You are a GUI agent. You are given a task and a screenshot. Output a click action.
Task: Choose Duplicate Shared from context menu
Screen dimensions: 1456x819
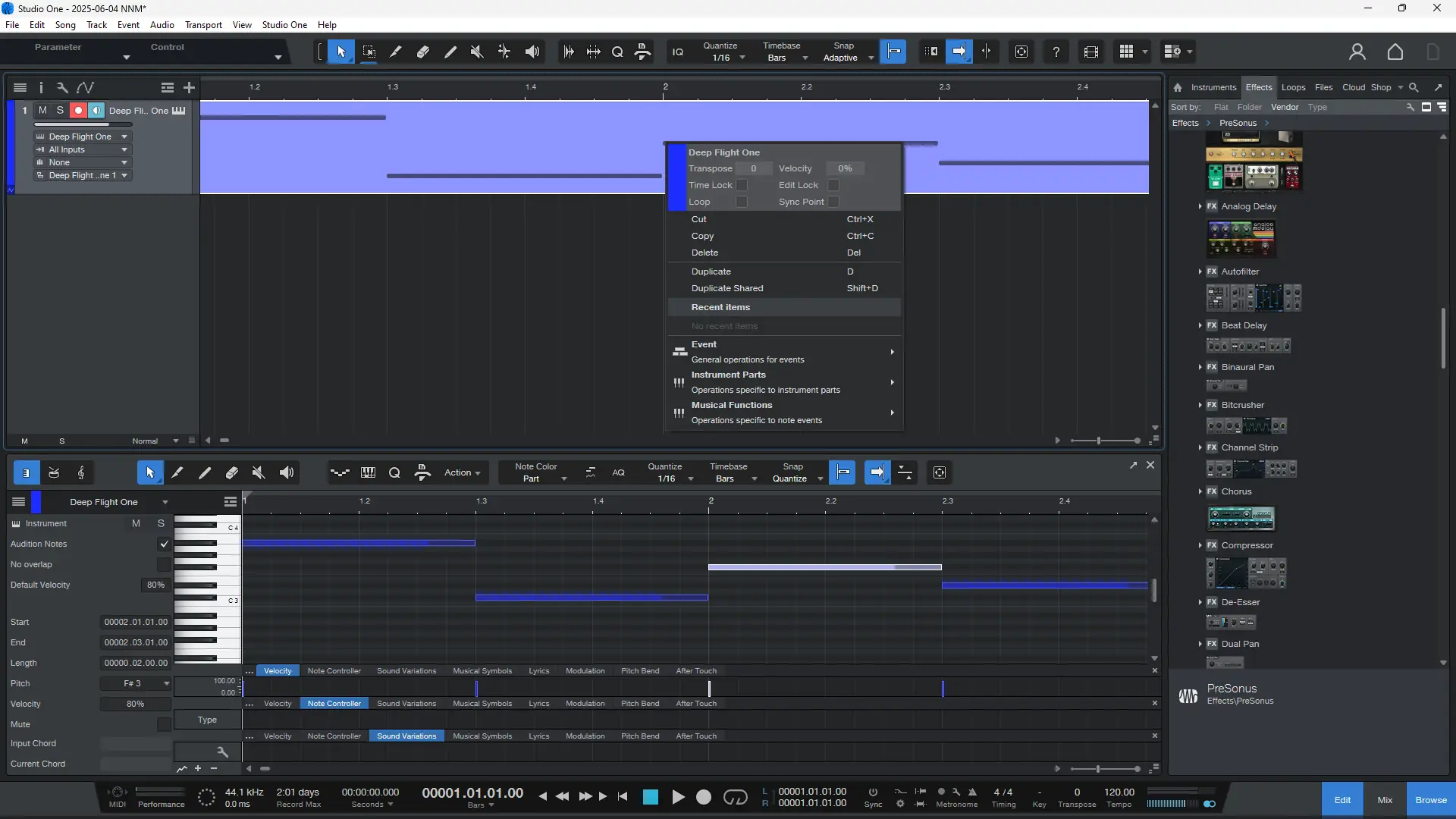point(727,288)
